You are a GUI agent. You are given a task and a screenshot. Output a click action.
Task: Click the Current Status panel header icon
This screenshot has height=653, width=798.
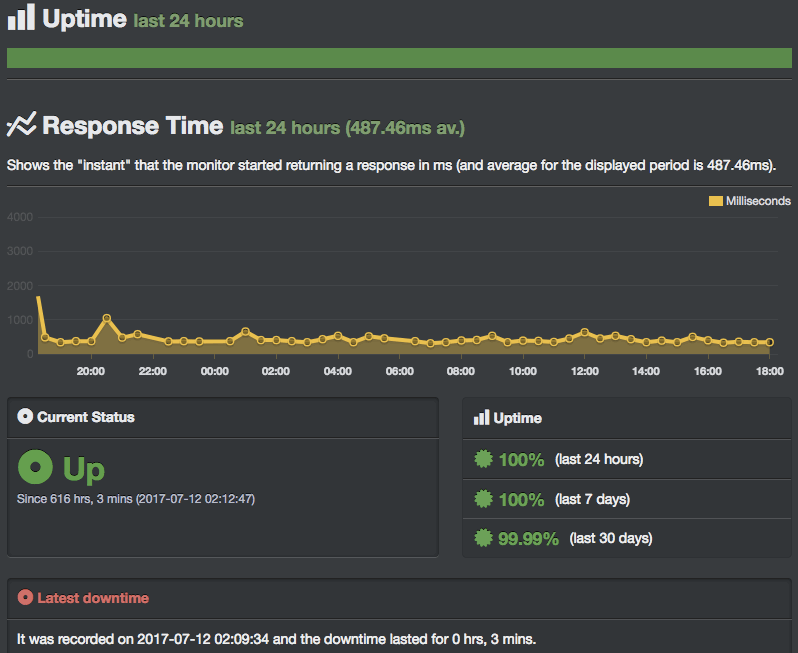(x=25, y=416)
